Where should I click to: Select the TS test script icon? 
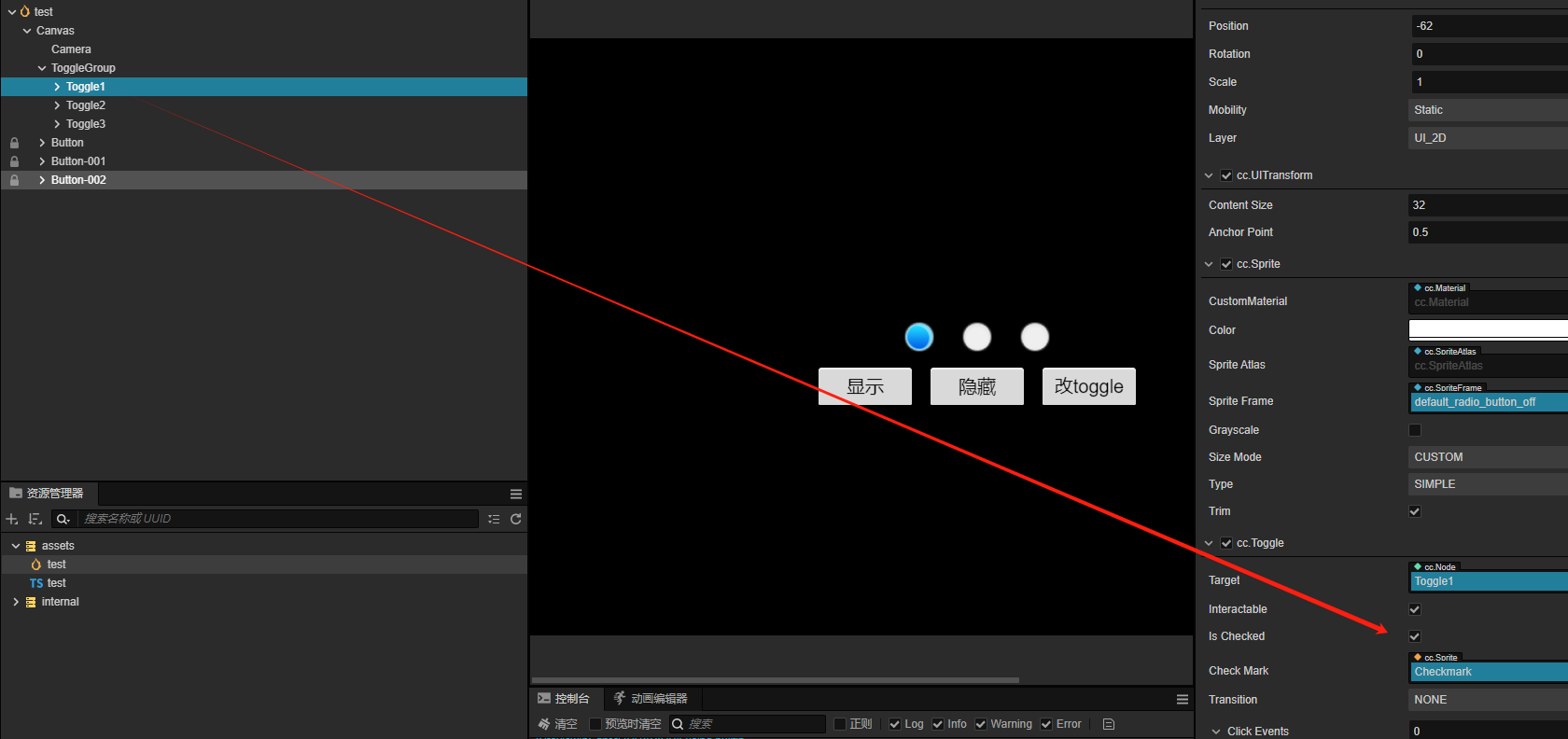click(36, 583)
